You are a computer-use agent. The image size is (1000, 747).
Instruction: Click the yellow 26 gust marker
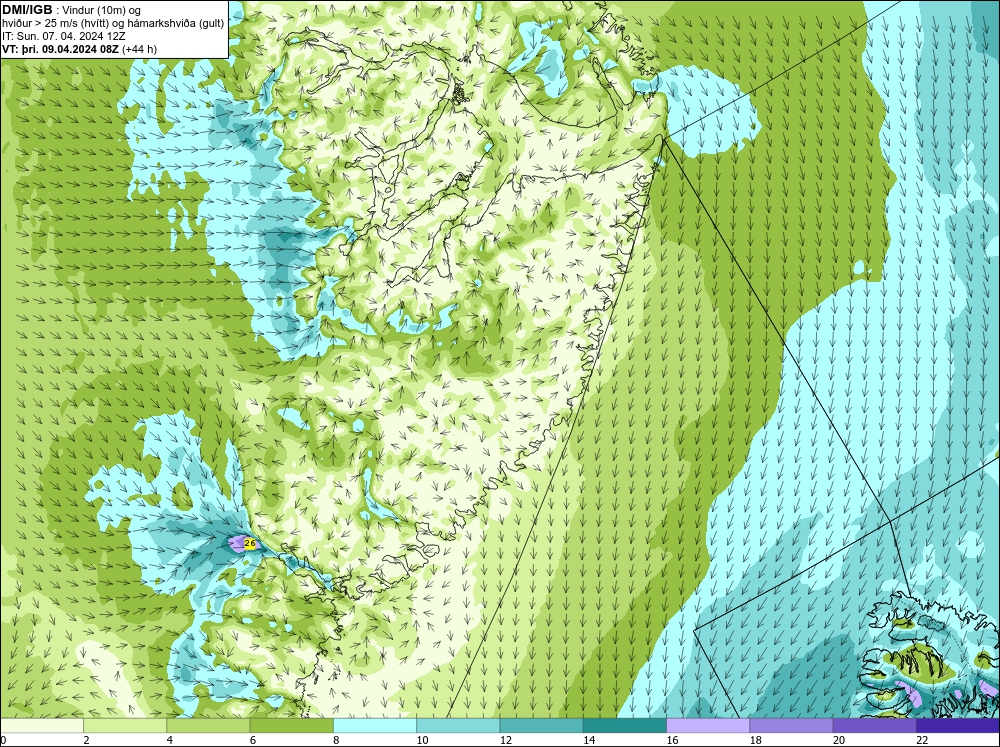coord(250,544)
